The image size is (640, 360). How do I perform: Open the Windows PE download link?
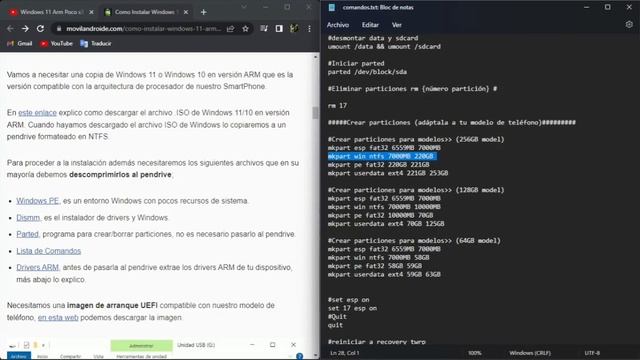pyautogui.click(x=38, y=201)
